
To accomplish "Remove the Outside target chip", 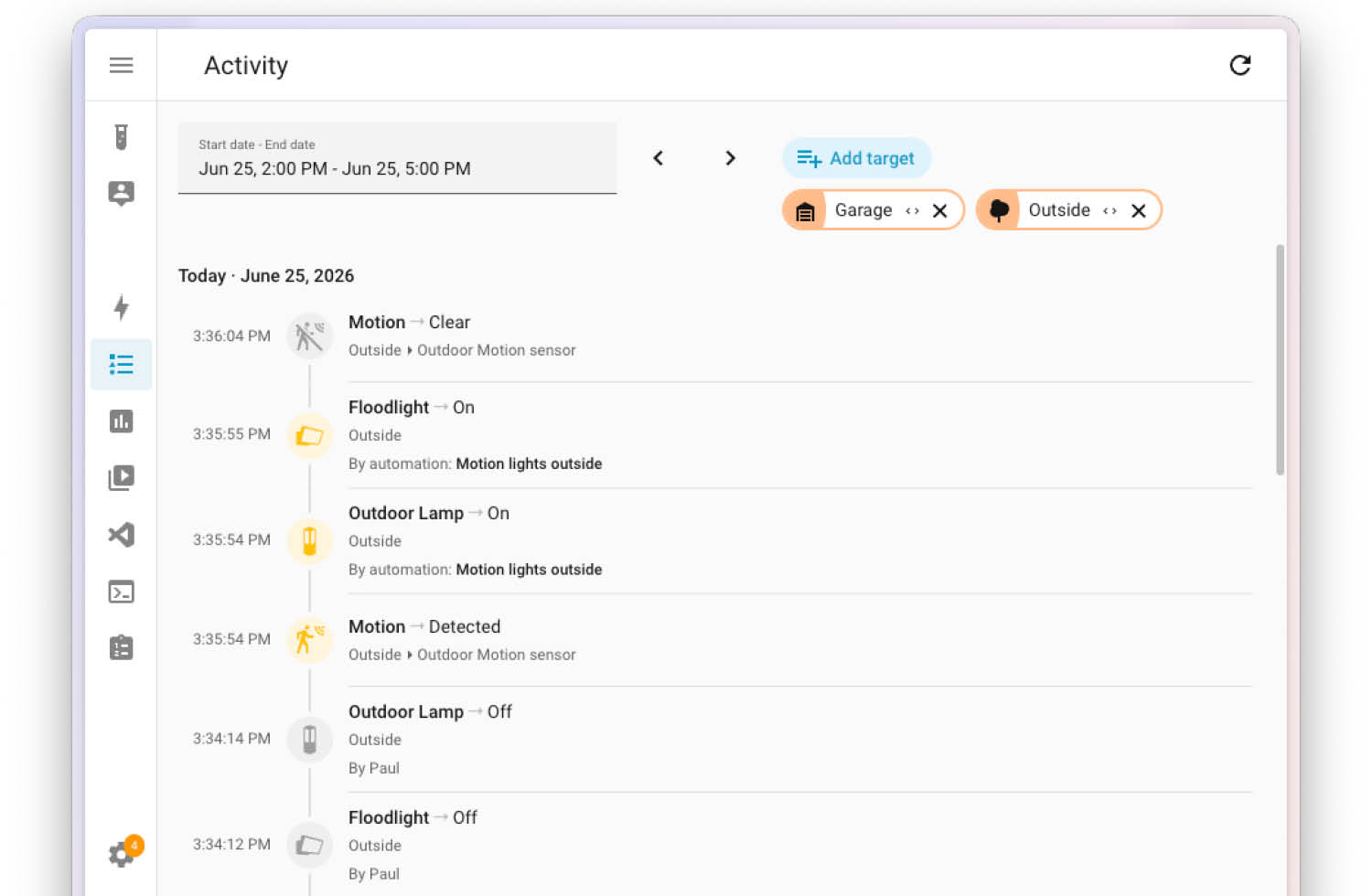I will coord(1139,210).
